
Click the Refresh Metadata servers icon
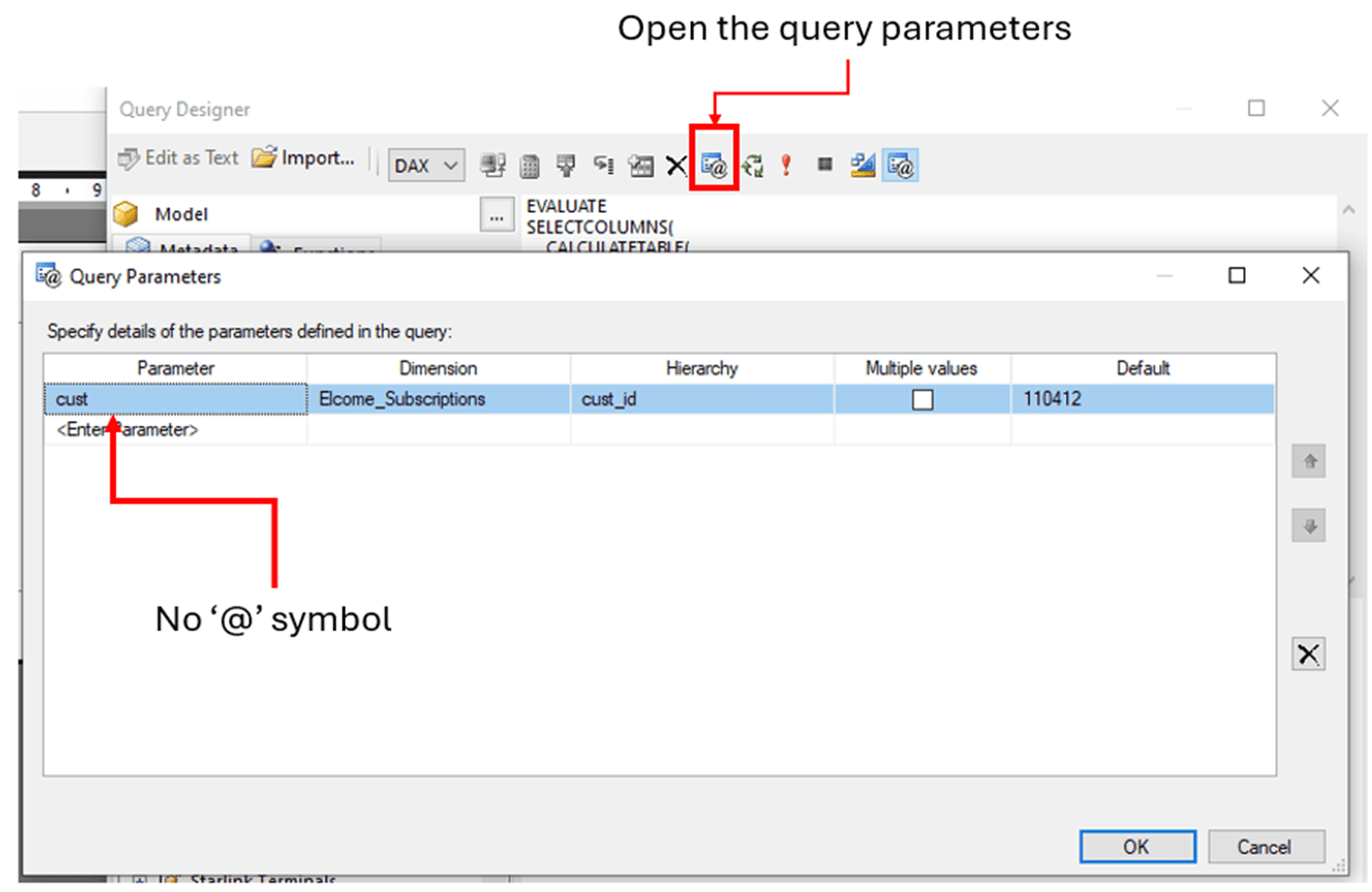coord(493,166)
